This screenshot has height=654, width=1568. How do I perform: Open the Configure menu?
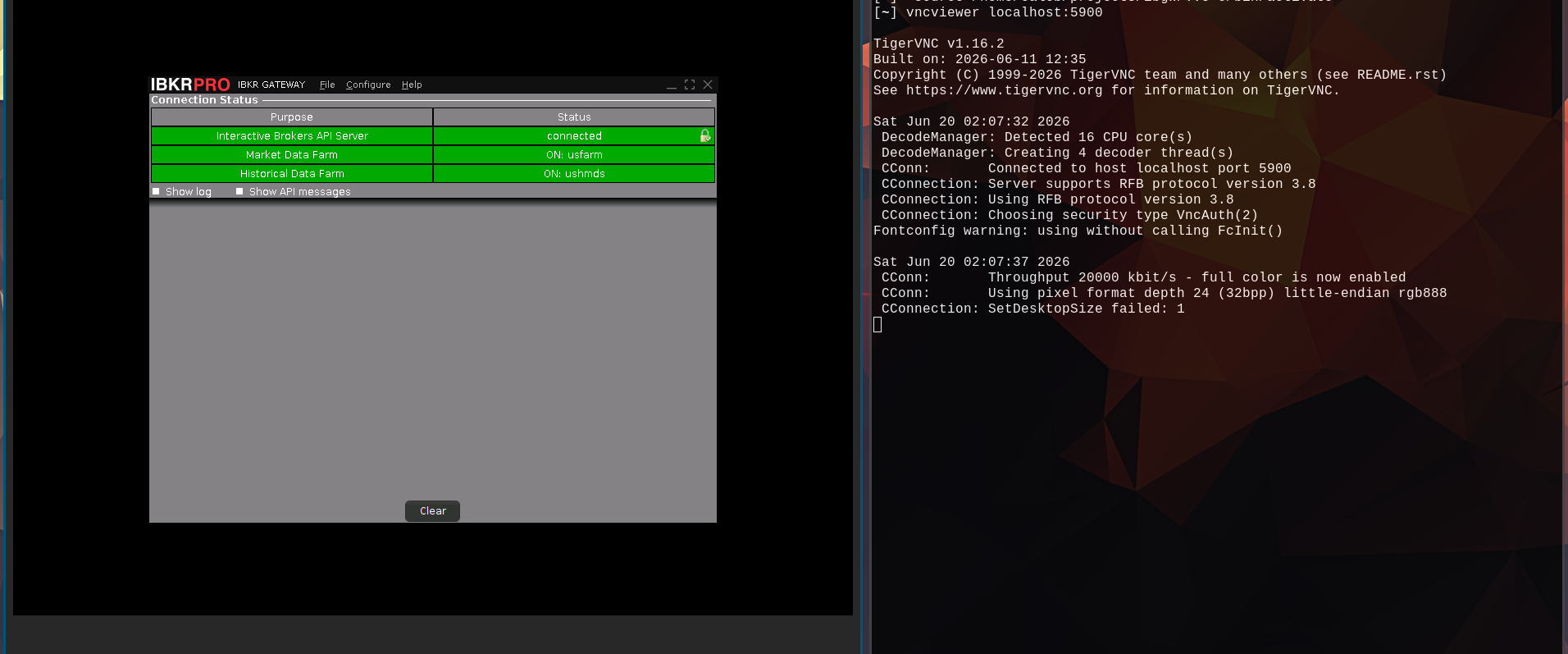[x=368, y=85]
